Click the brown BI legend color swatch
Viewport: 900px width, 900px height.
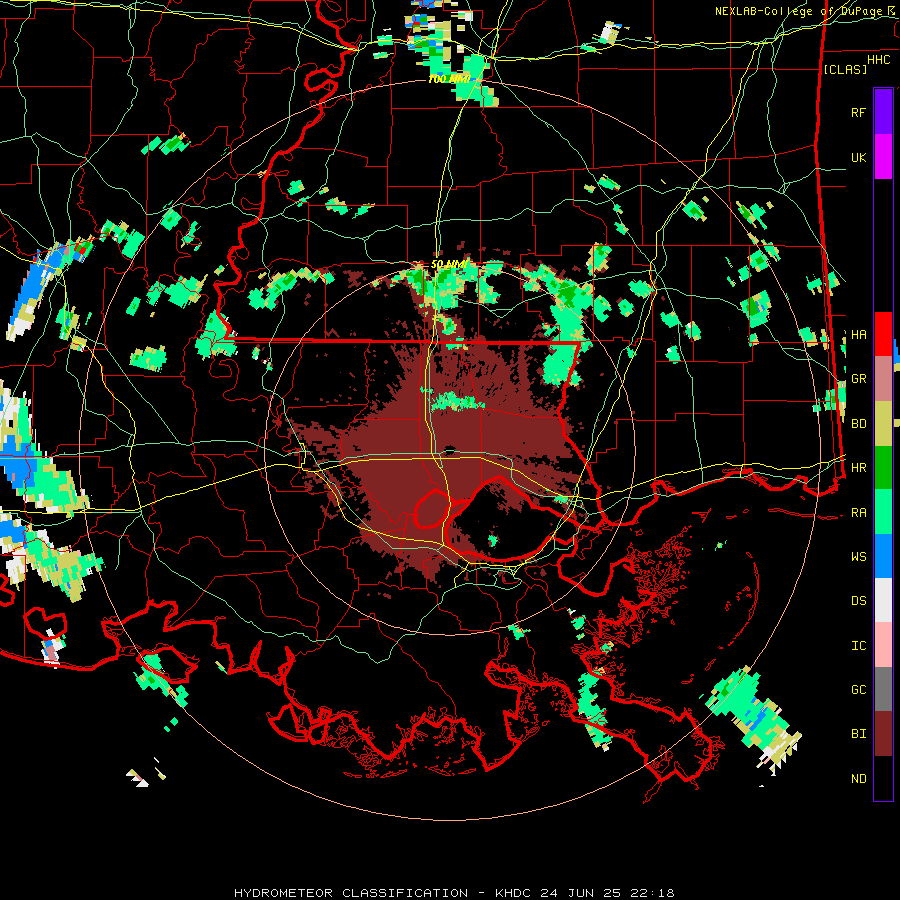point(883,734)
